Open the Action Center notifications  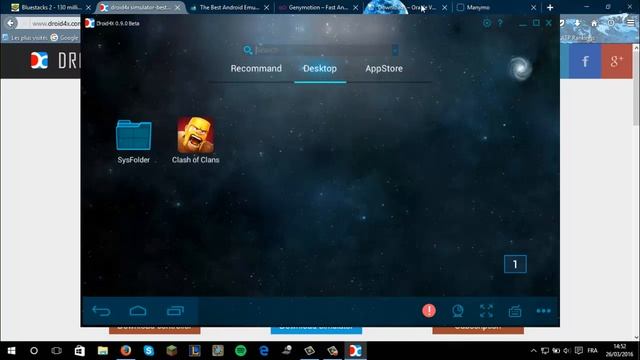click(x=578, y=351)
